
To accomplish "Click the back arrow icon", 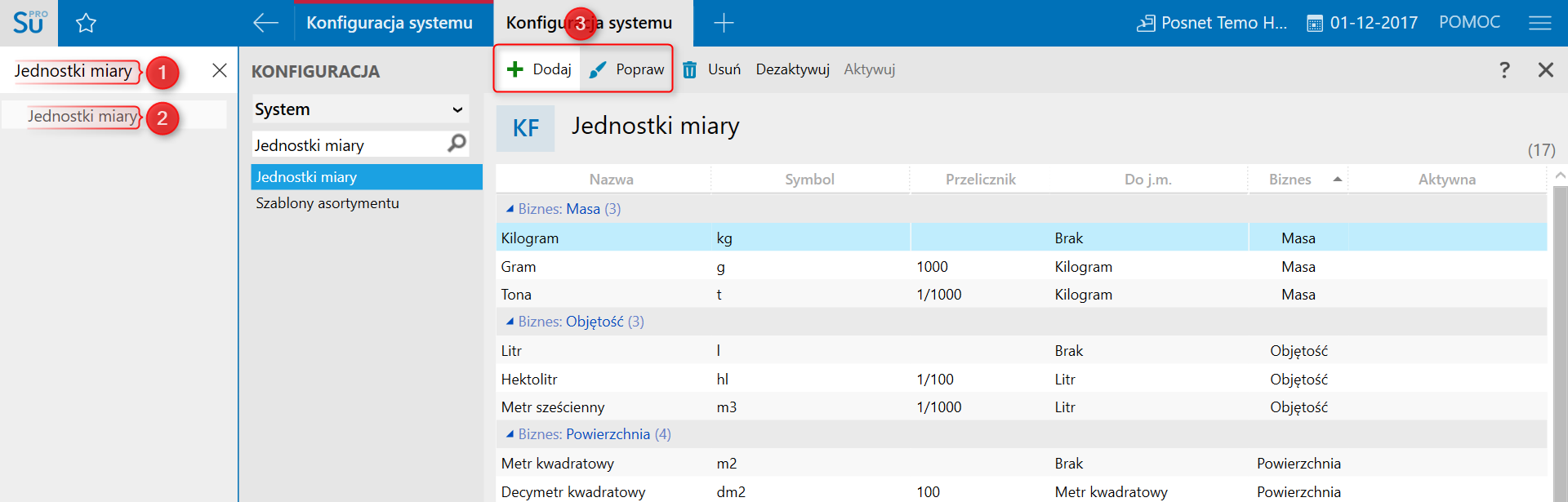I will (265, 23).
